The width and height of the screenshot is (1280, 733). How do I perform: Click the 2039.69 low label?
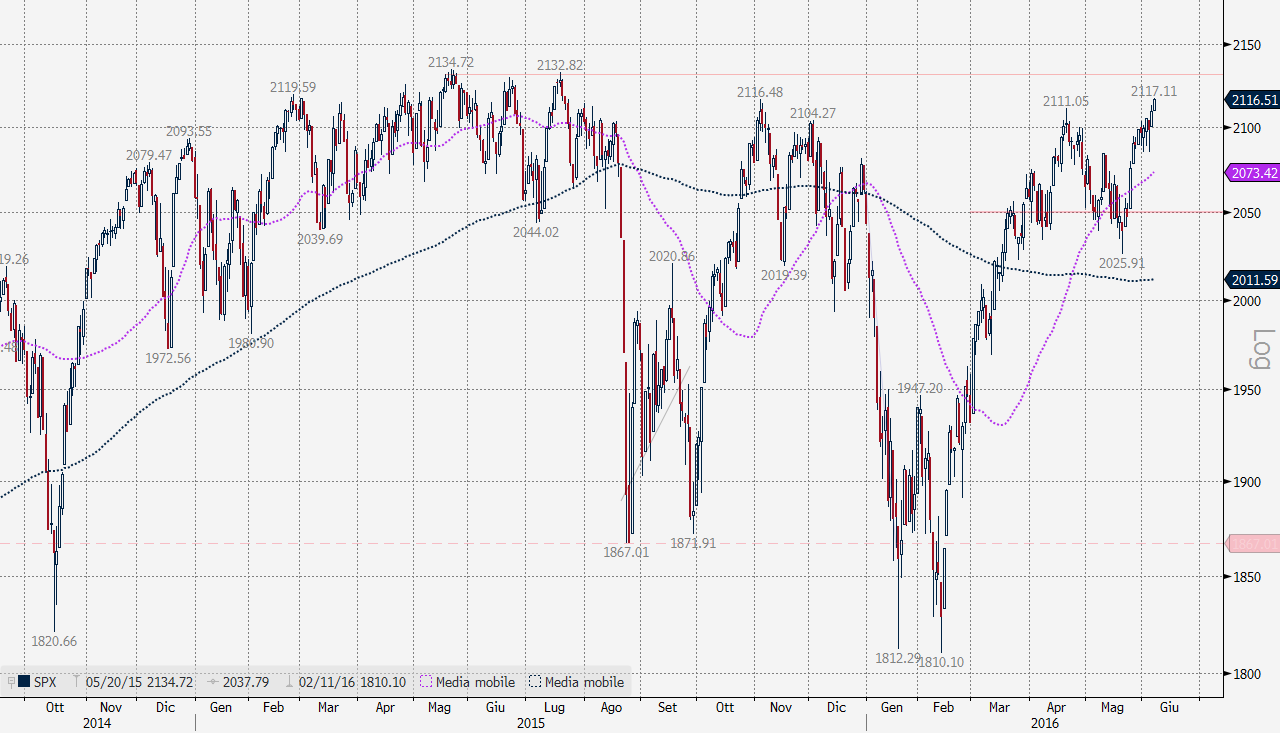320,239
